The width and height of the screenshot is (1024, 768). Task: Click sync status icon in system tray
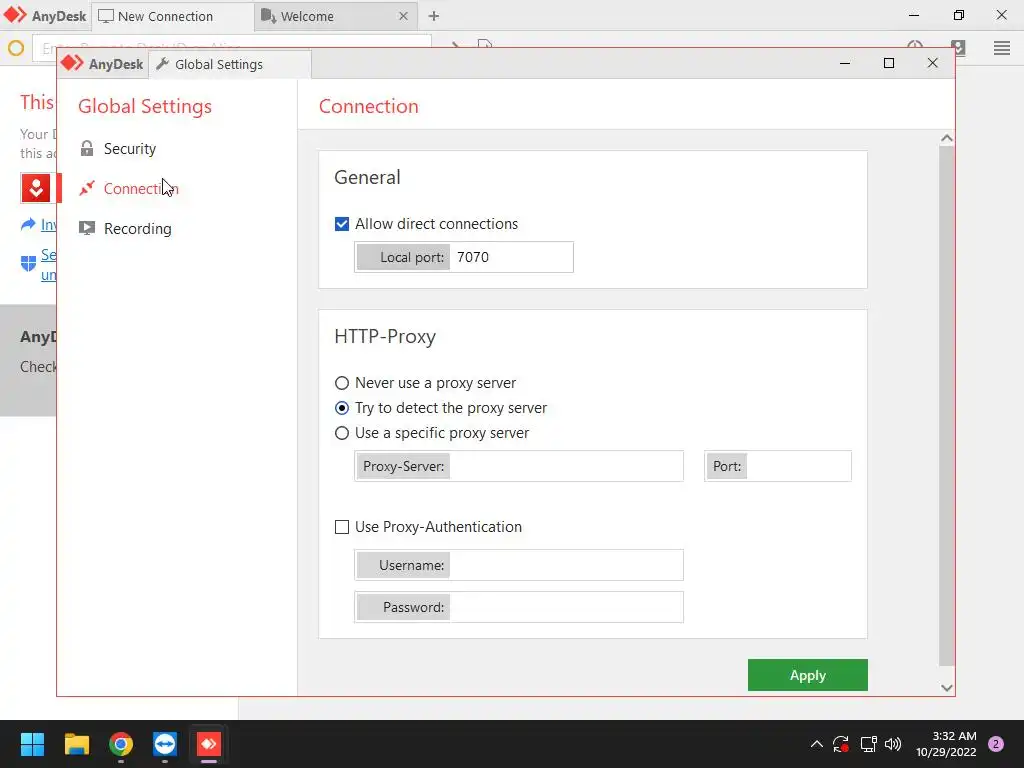coord(840,744)
